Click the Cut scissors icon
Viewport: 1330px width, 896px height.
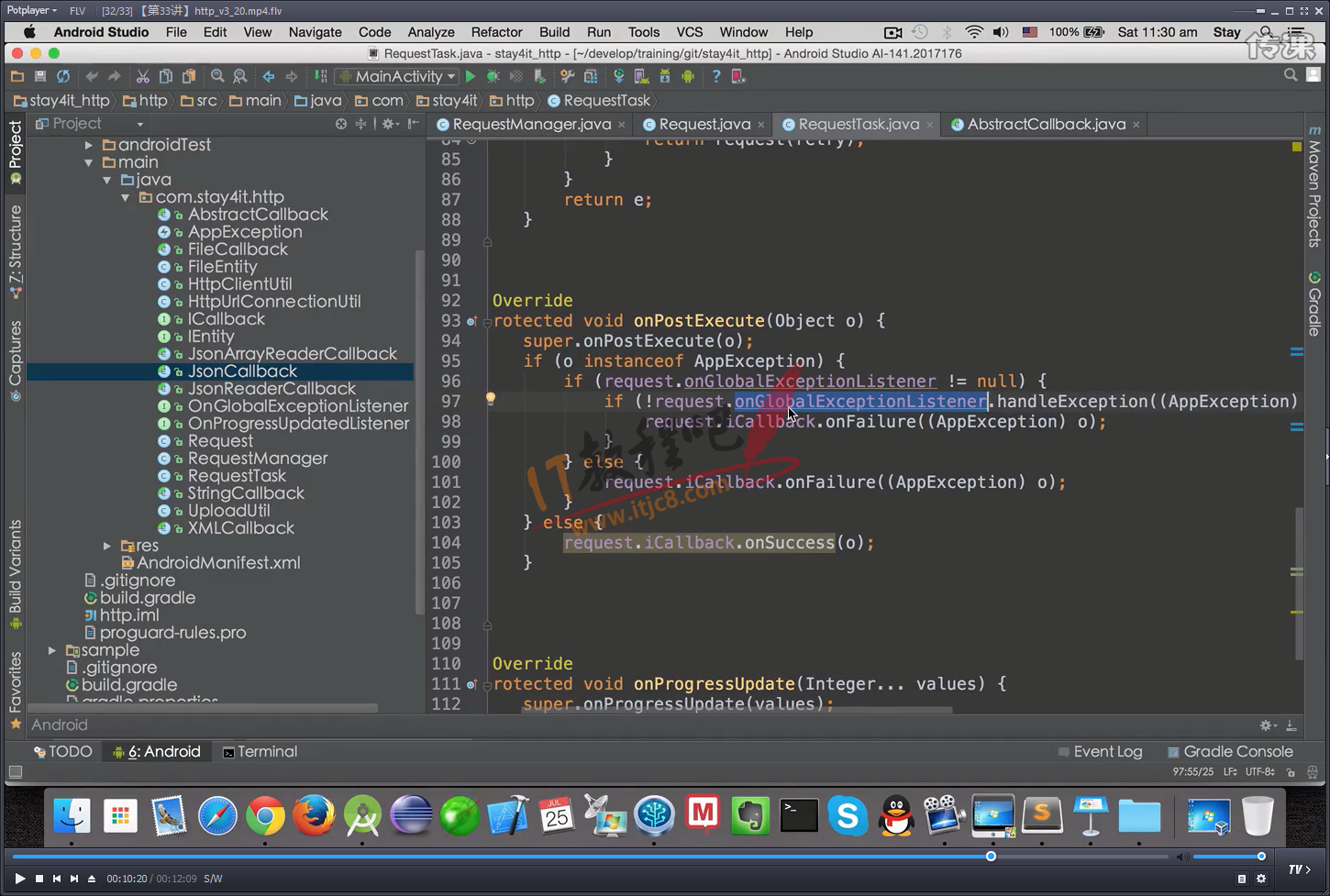coord(143,77)
